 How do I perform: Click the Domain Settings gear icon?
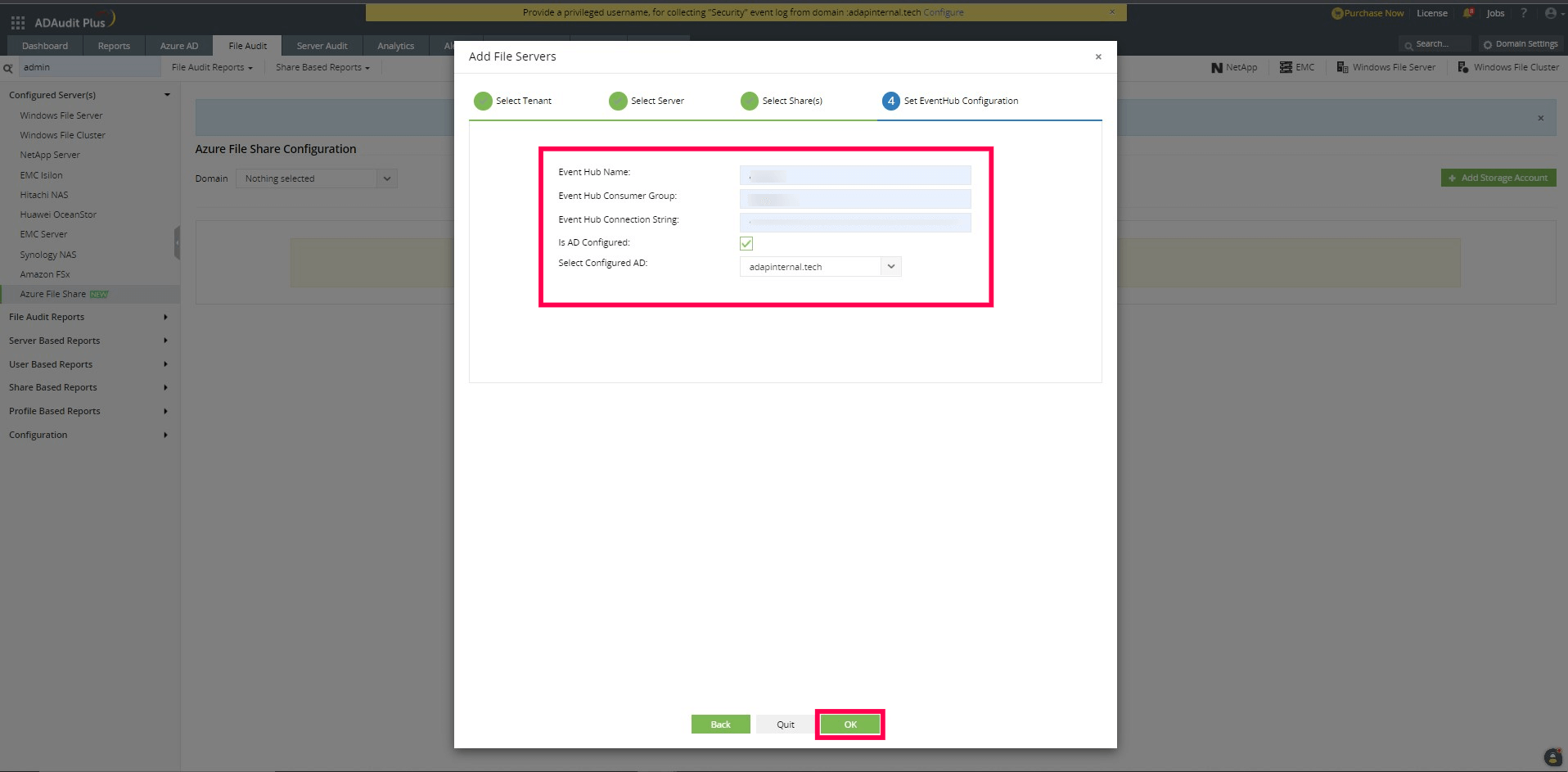(1487, 43)
